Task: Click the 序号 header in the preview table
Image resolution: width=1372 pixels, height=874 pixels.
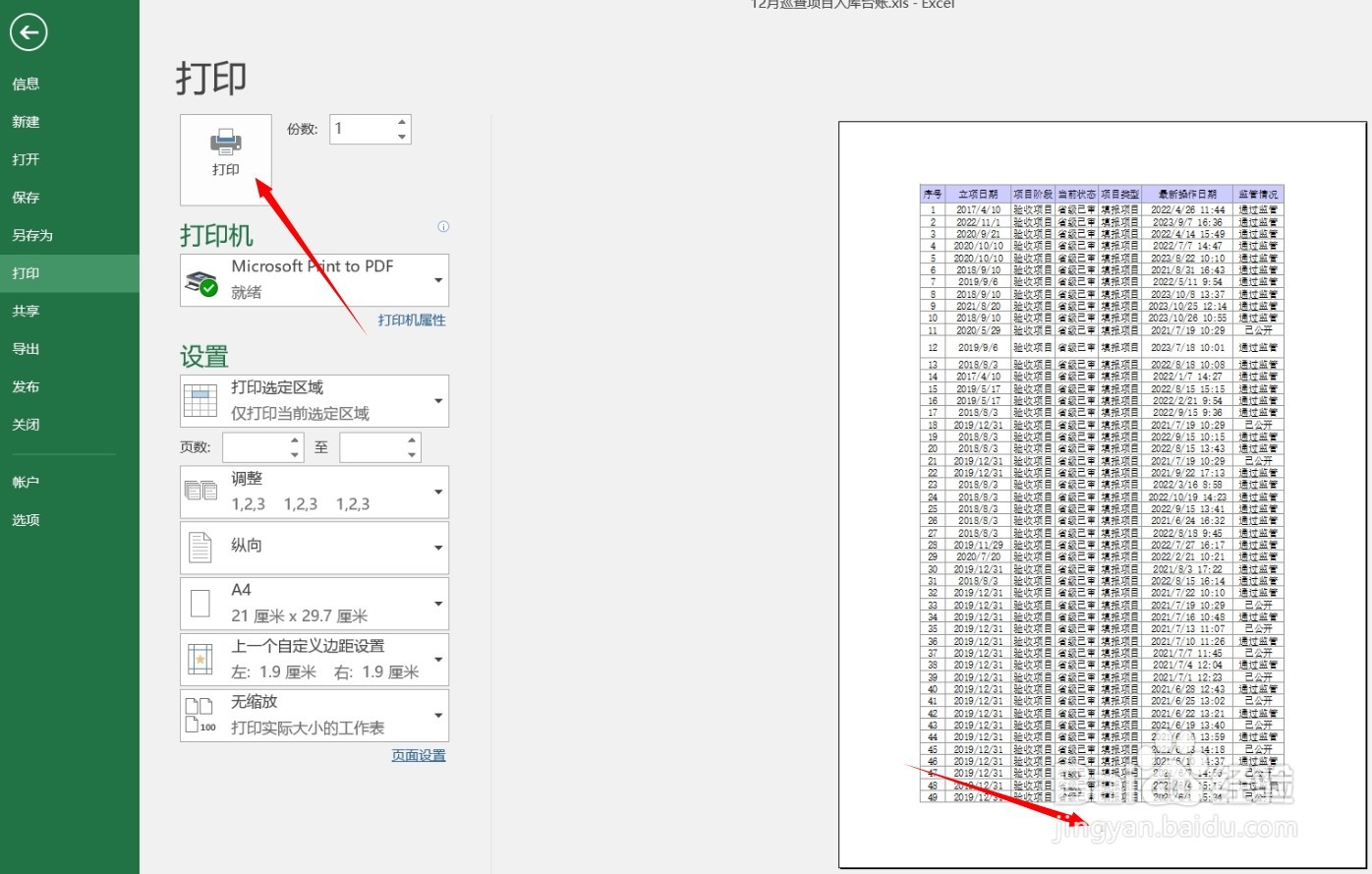Action: 933,194
